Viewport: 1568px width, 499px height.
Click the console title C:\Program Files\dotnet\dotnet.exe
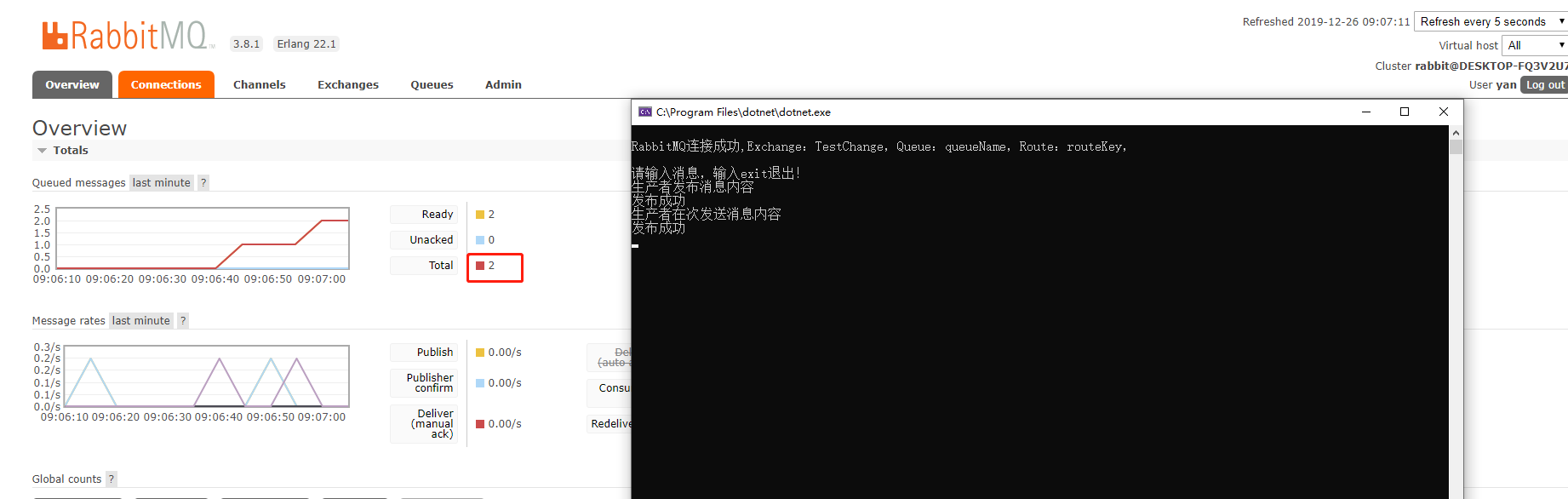(x=743, y=112)
